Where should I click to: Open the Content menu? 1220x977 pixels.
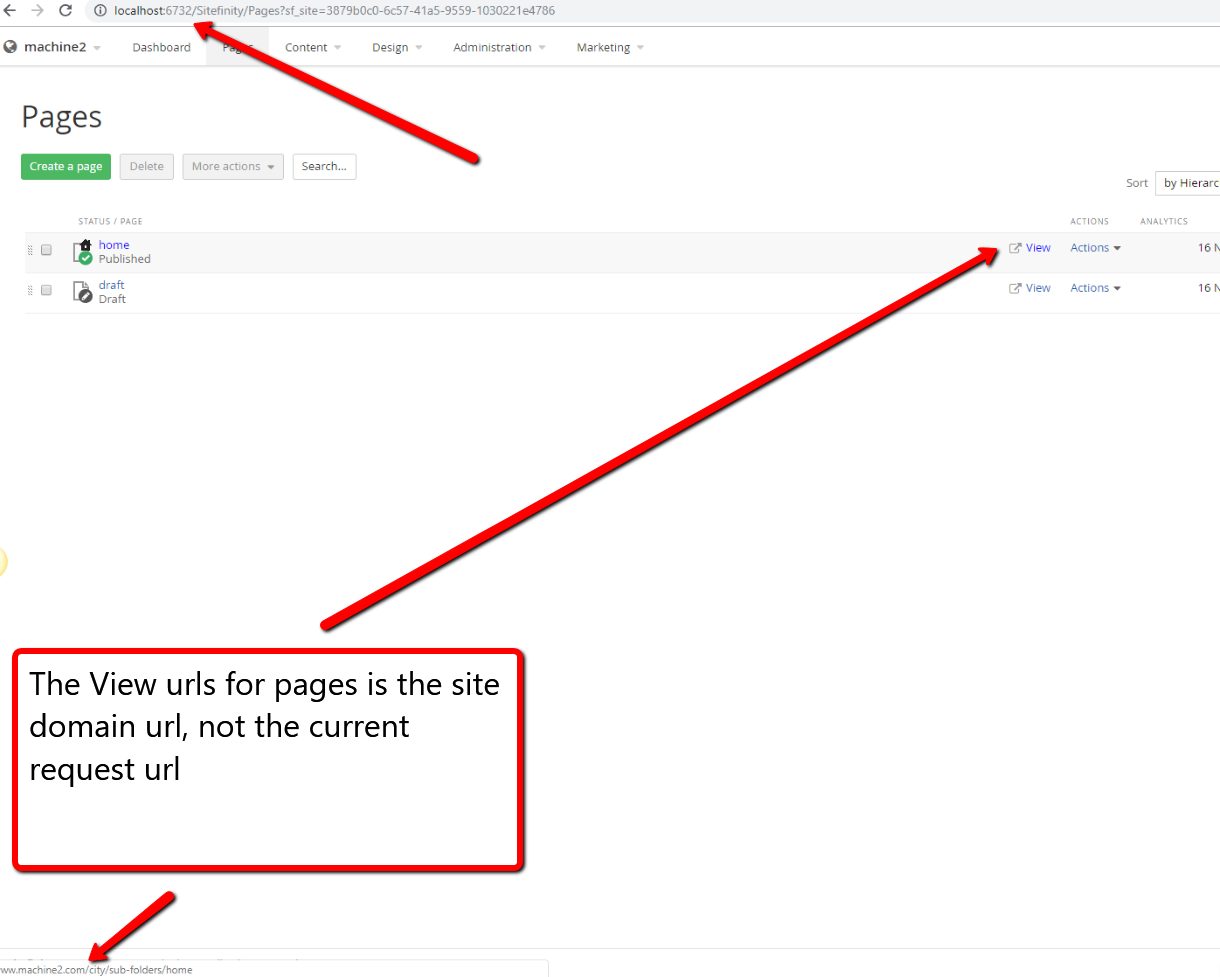click(x=313, y=47)
